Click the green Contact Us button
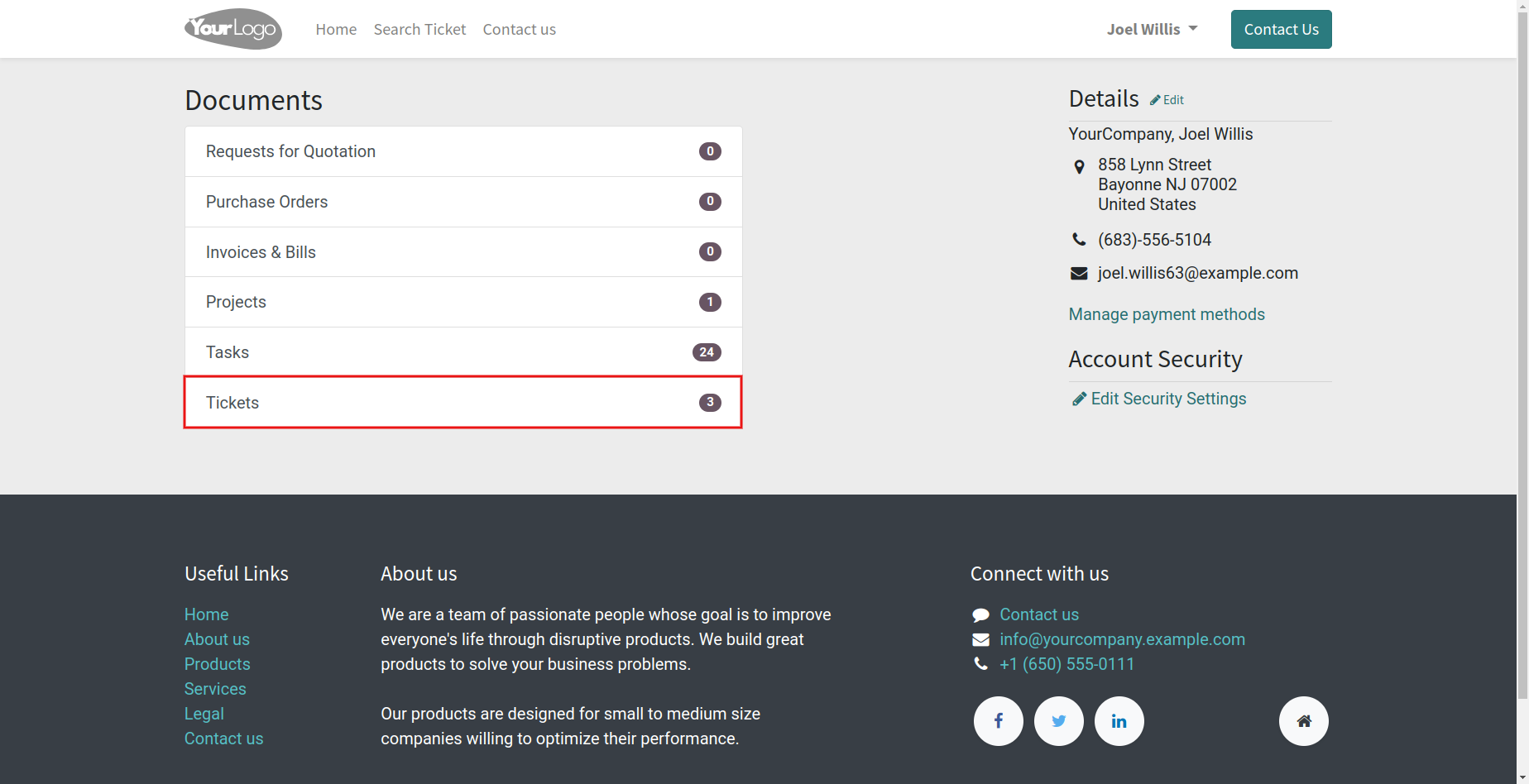1529x784 pixels. click(x=1282, y=30)
